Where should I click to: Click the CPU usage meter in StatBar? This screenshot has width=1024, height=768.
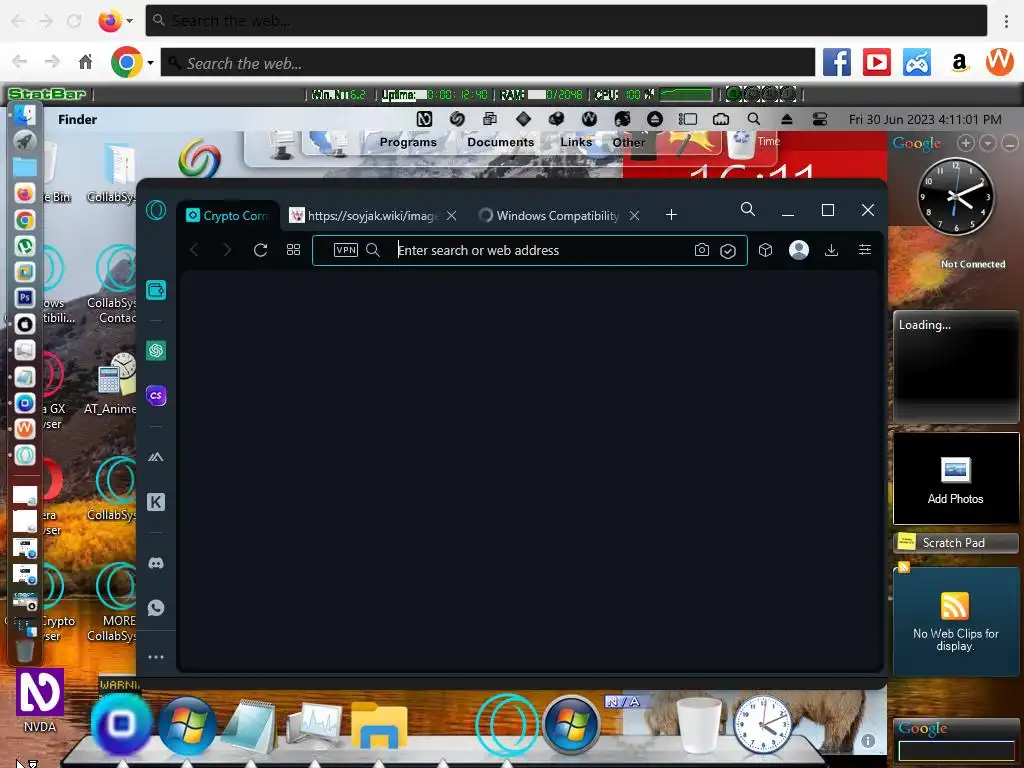686,95
